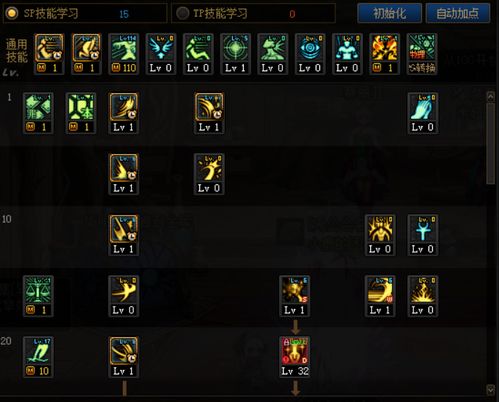The height and width of the screenshot is (402, 499).
Task: Click the 物理 转换 conversion skill icon
Action: 422,54
